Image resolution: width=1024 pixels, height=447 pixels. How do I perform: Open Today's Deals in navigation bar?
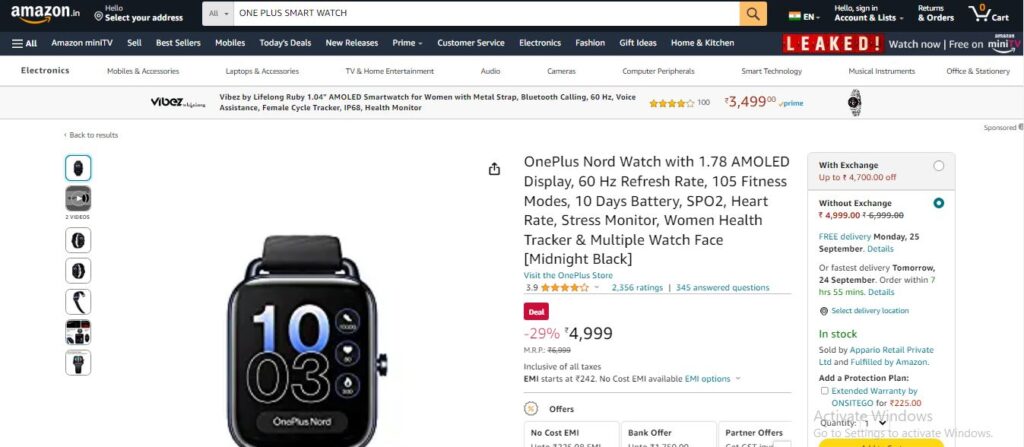[x=285, y=43]
